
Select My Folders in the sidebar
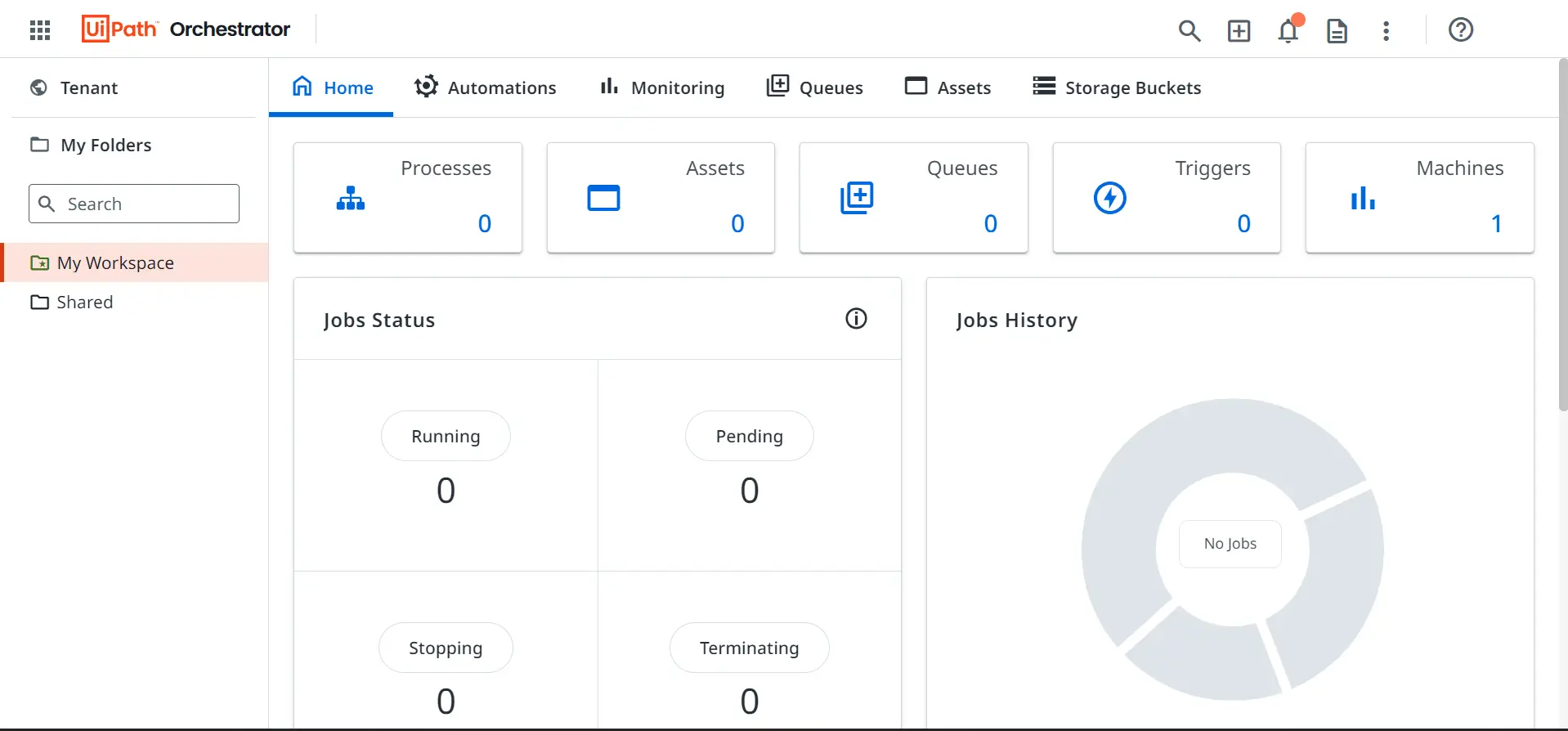(x=134, y=145)
